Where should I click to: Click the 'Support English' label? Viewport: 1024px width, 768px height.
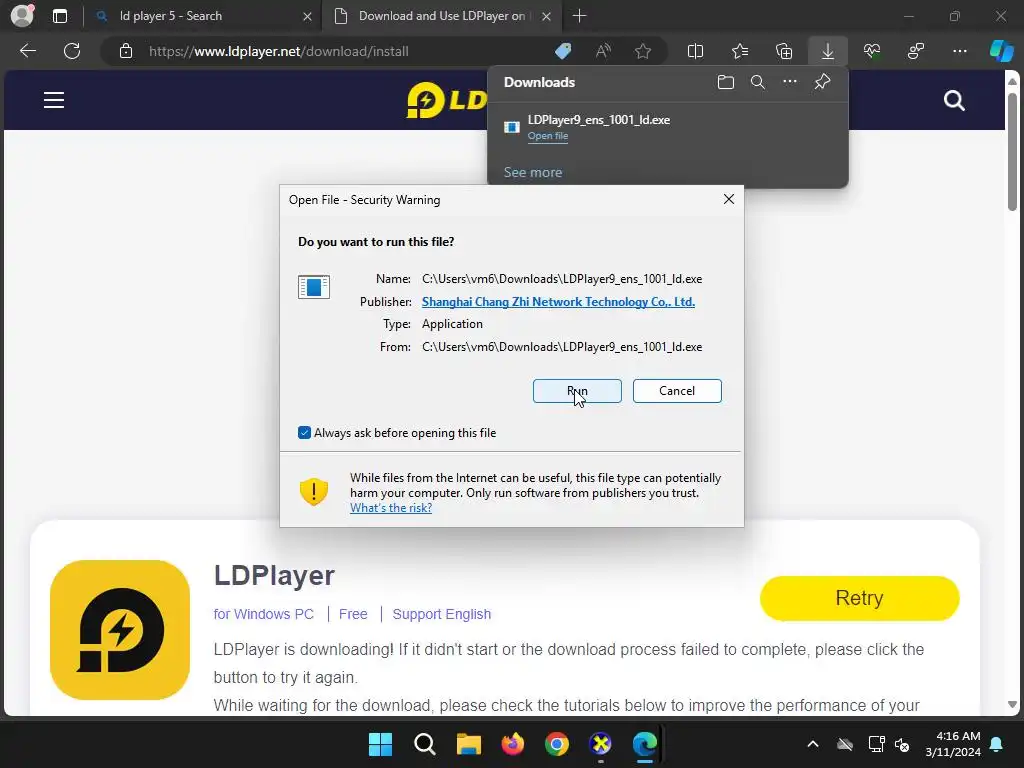(441, 614)
